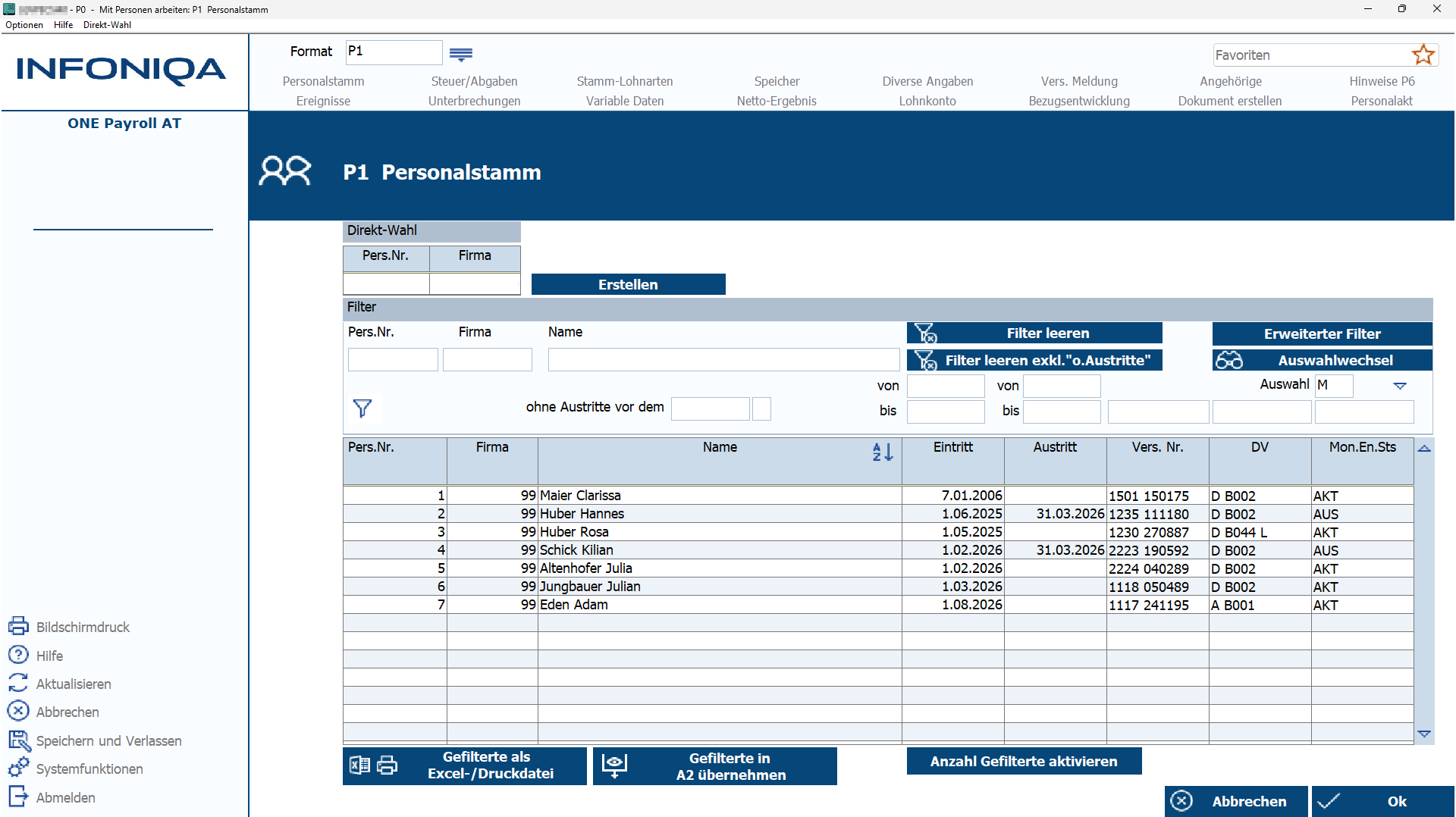
Task: Click the small box after Austritte date field
Action: tap(761, 409)
